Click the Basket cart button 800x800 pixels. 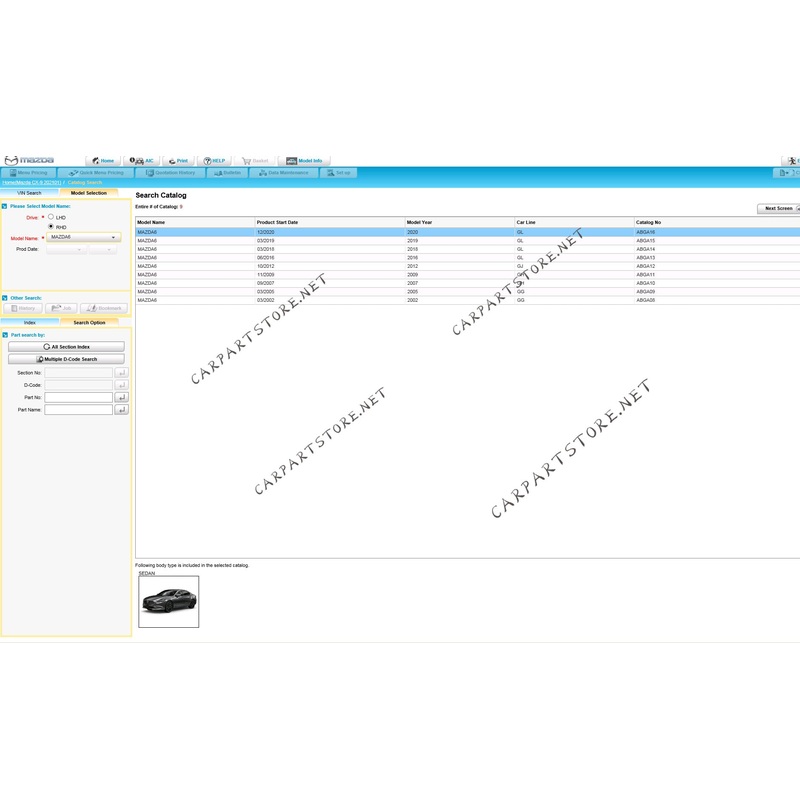coord(255,161)
